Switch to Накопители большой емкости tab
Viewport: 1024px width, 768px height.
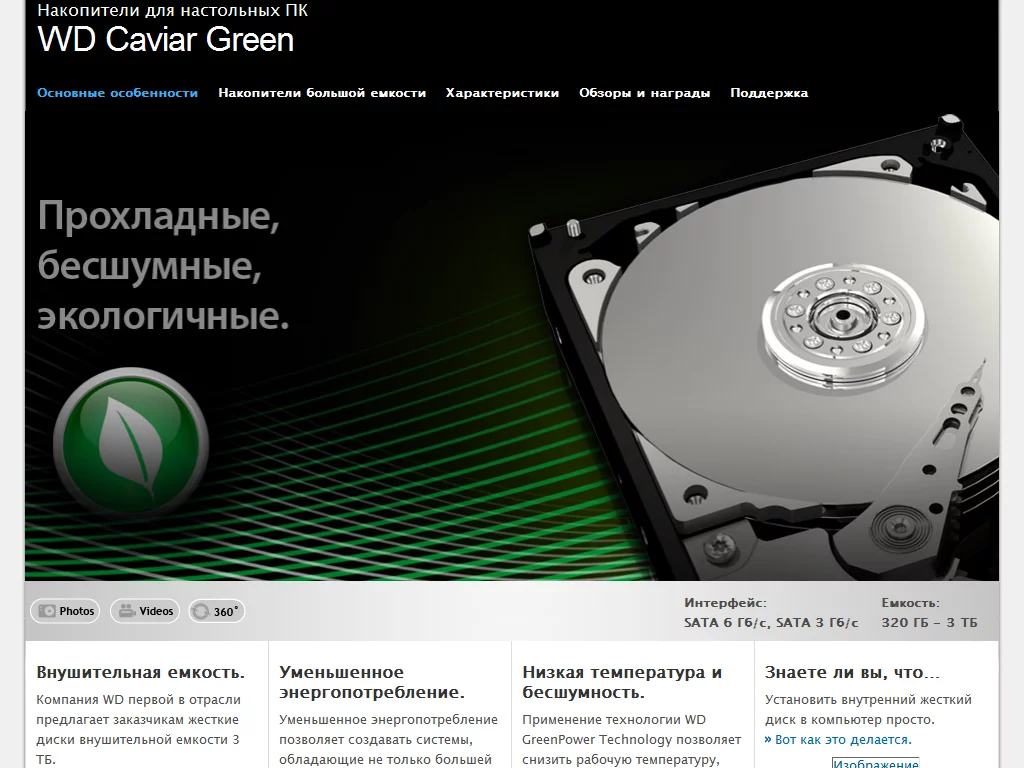pos(322,93)
